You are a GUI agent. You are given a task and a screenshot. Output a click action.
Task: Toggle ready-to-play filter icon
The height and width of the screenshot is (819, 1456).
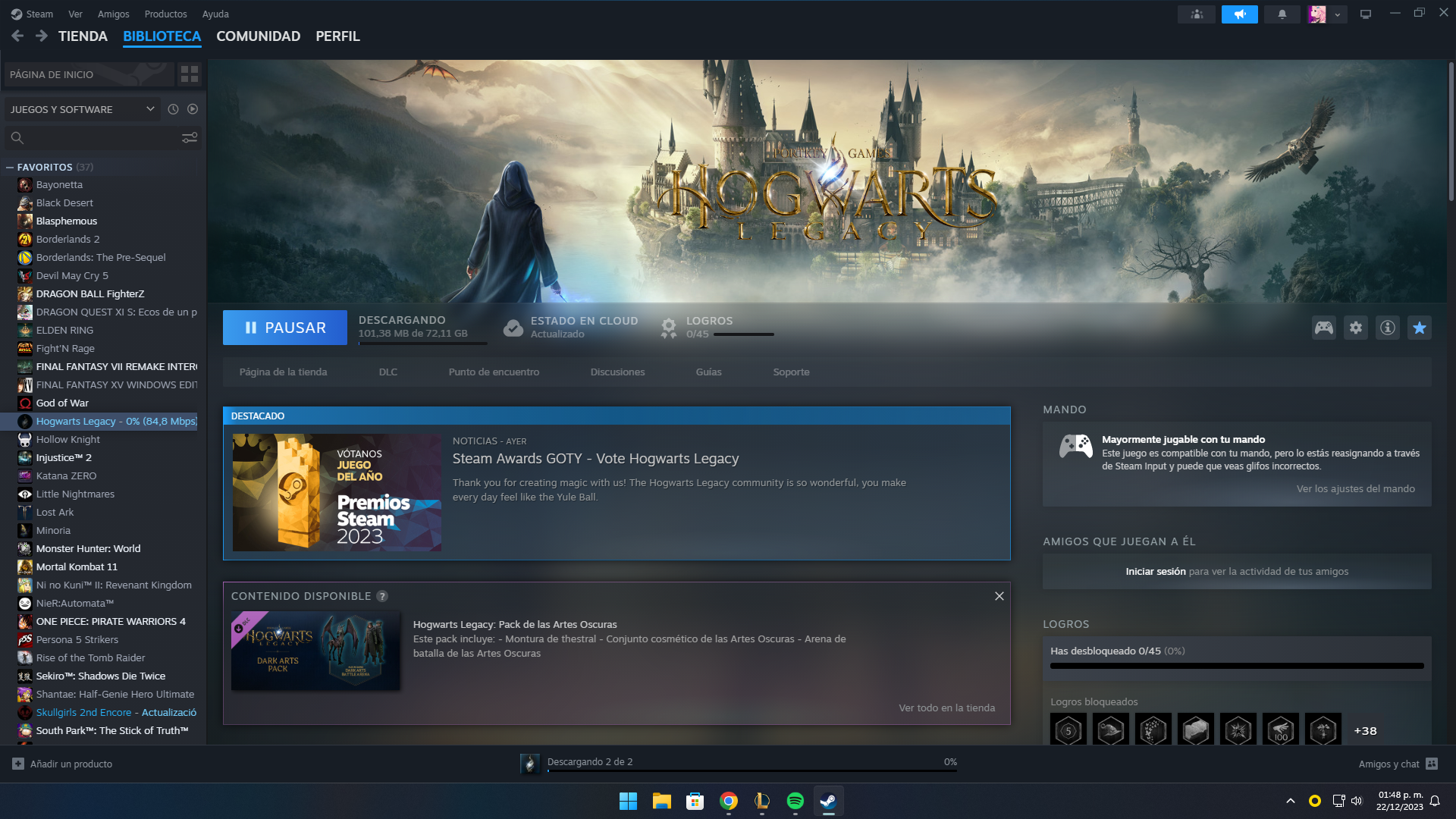click(x=193, y=109)
